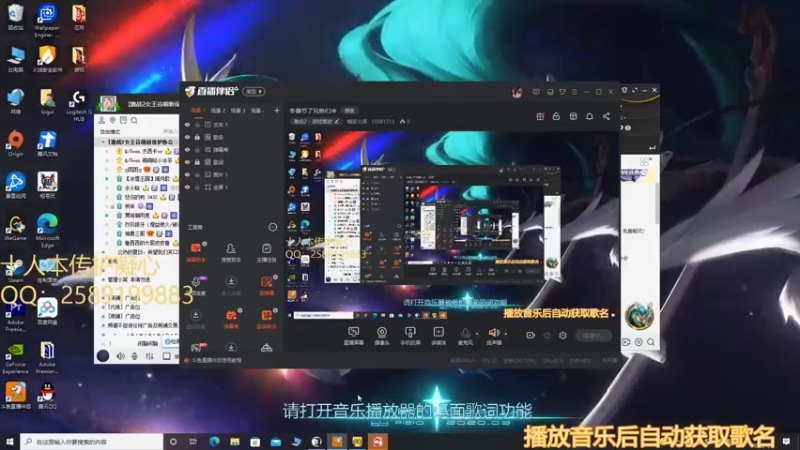Open the dropdown arrow beside the speaker
800x450 pixels.
click(506, 334)
